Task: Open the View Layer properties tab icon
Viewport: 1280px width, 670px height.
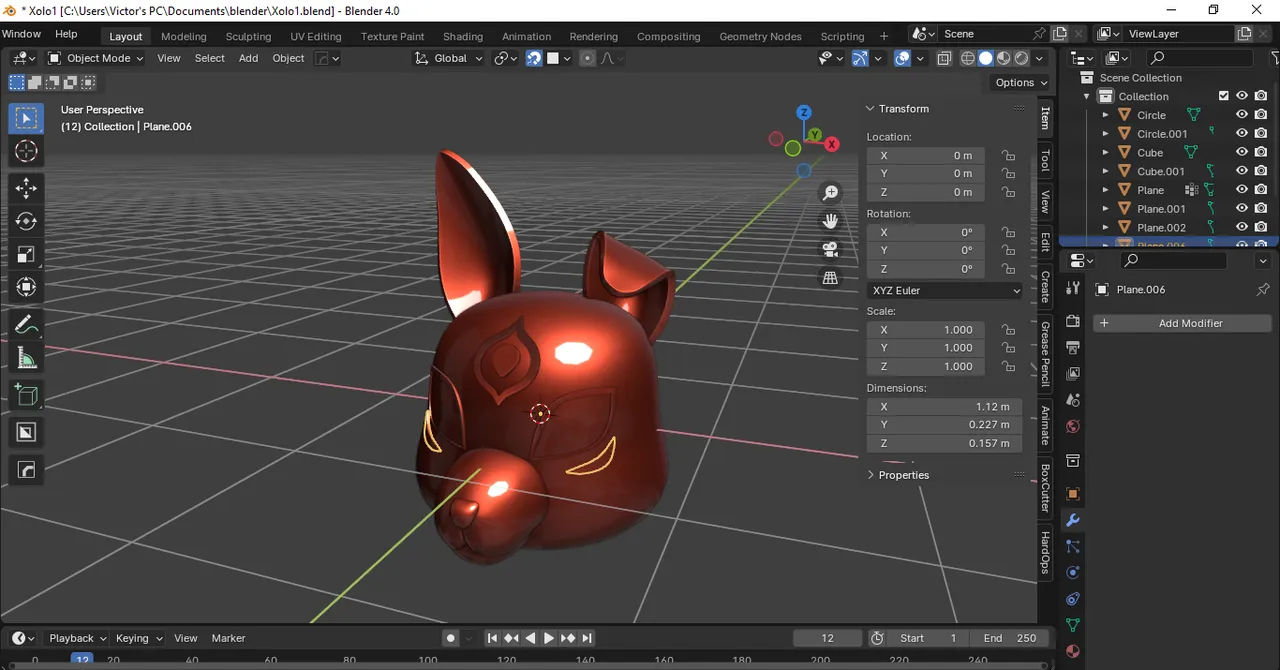Action: click(1073, 373)
